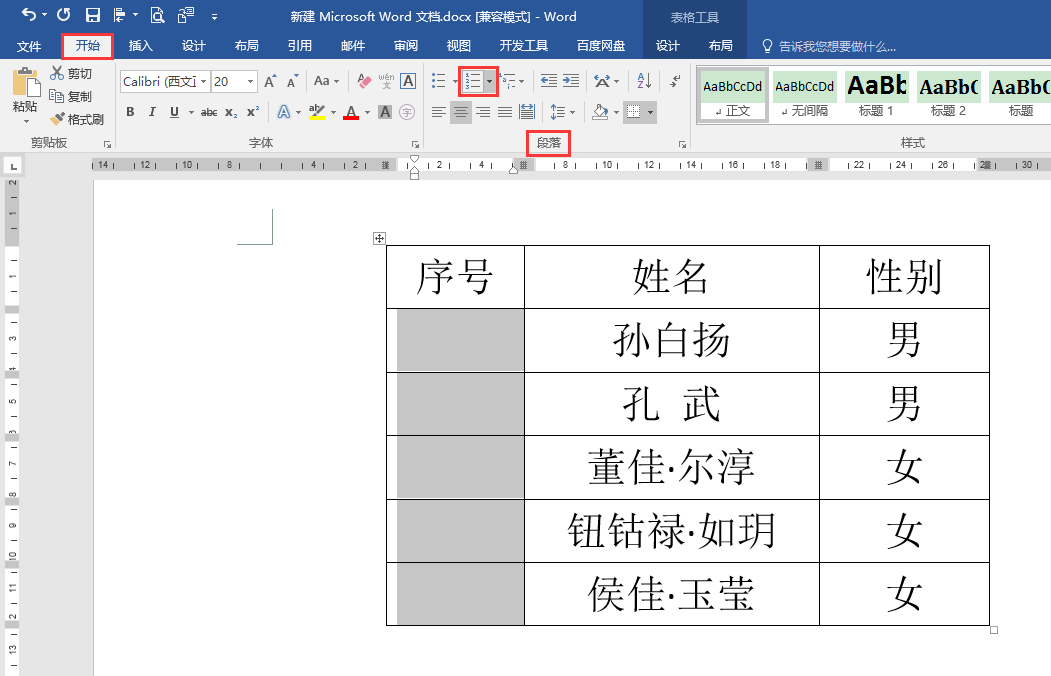Screen dimensions: 1051x676
Task: Apply red font color
Action: (x=351, y=112)
